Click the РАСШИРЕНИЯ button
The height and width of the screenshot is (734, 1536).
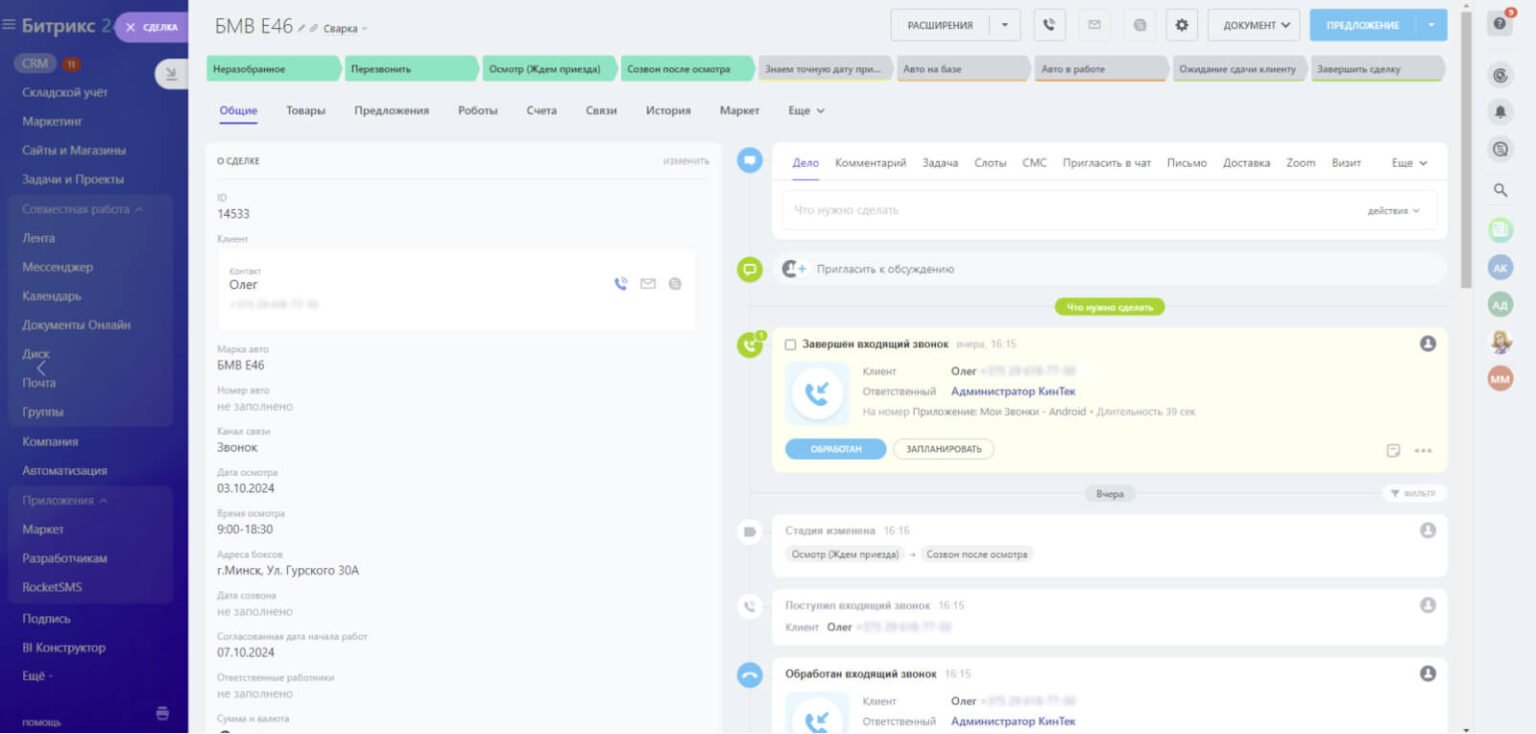[940, 25]
